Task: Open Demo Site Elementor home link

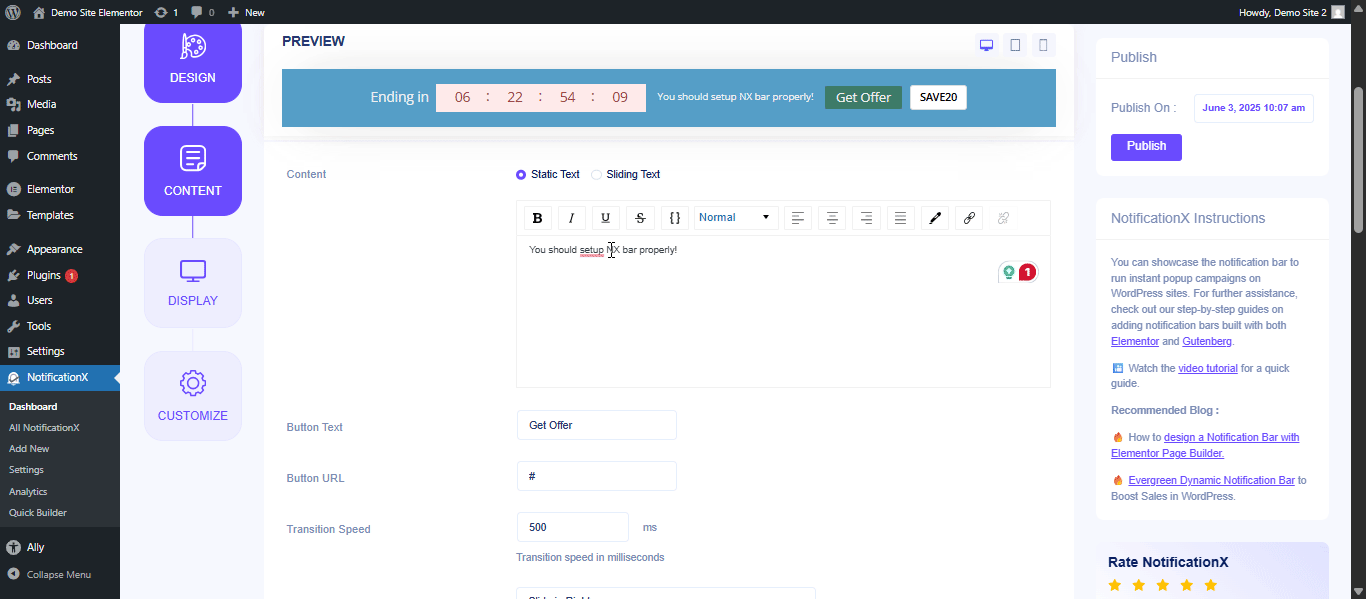Action: [x=87, y=12]
